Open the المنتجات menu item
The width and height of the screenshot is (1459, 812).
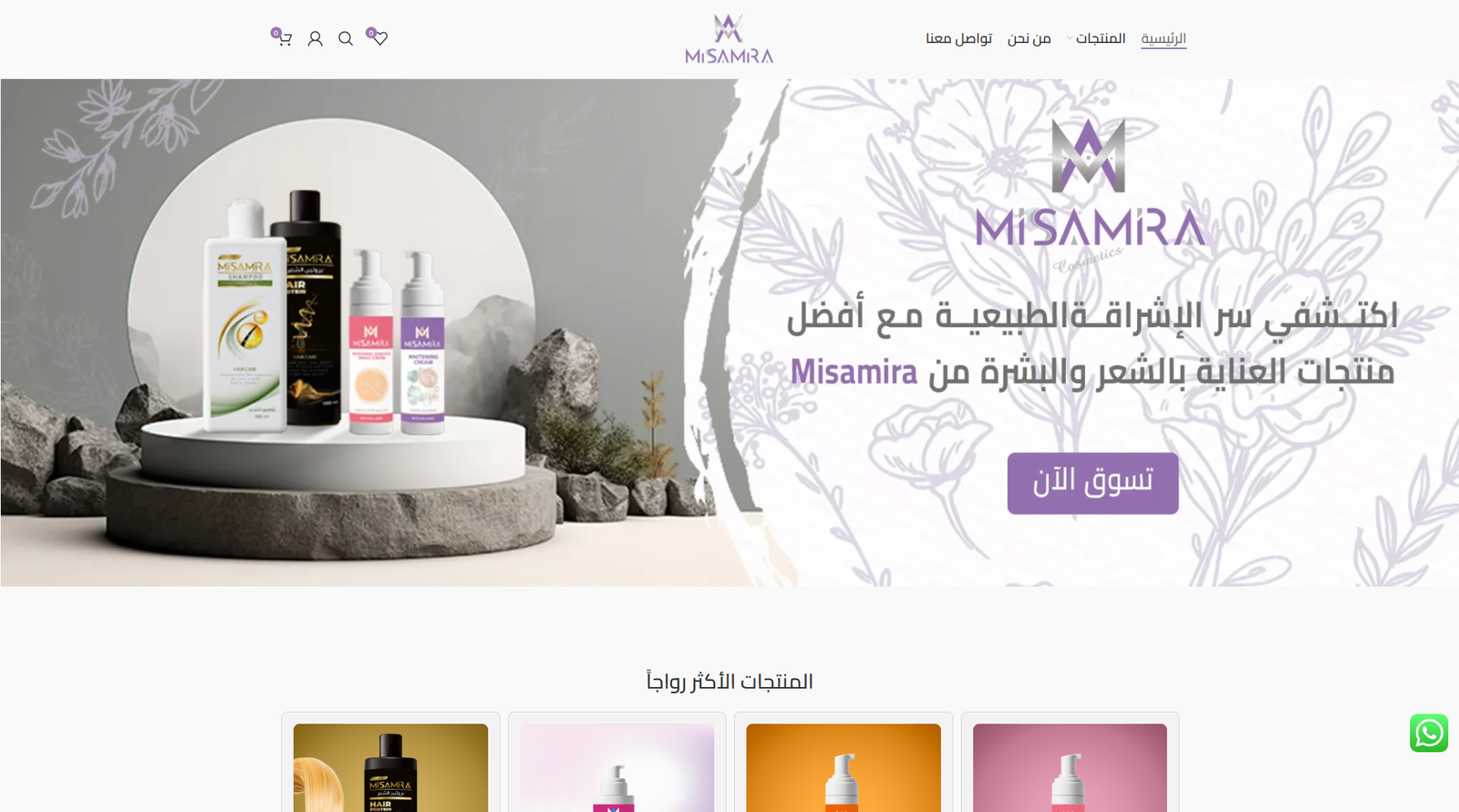point(1101,38)
